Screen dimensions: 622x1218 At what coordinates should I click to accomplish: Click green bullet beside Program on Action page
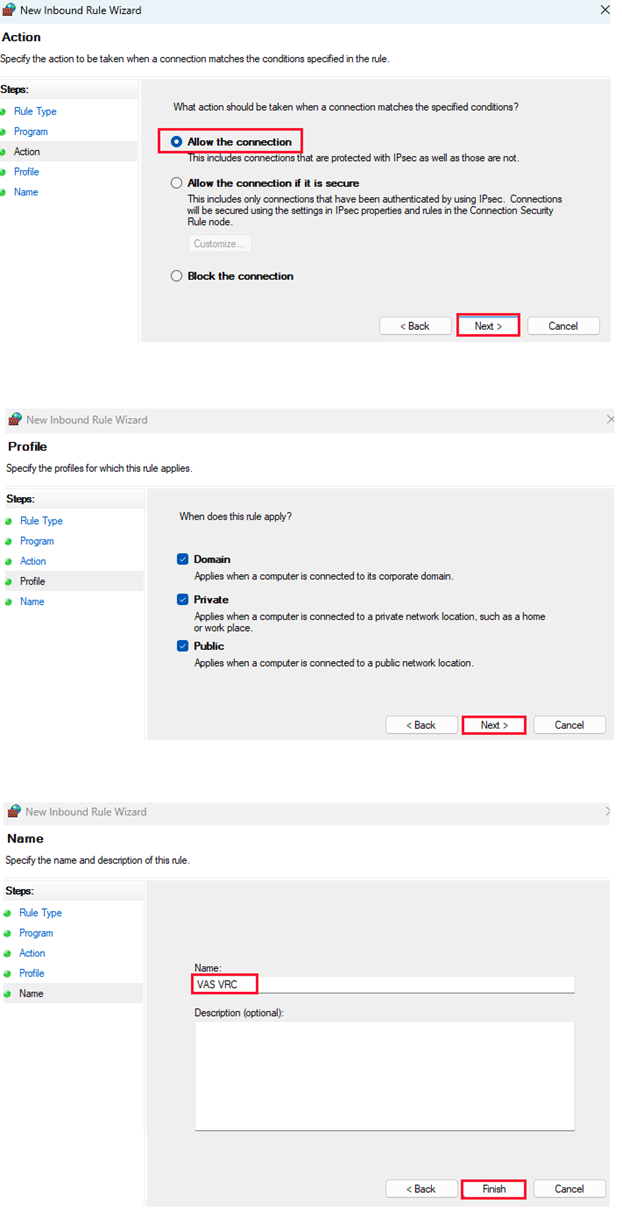tap(6, 132)
